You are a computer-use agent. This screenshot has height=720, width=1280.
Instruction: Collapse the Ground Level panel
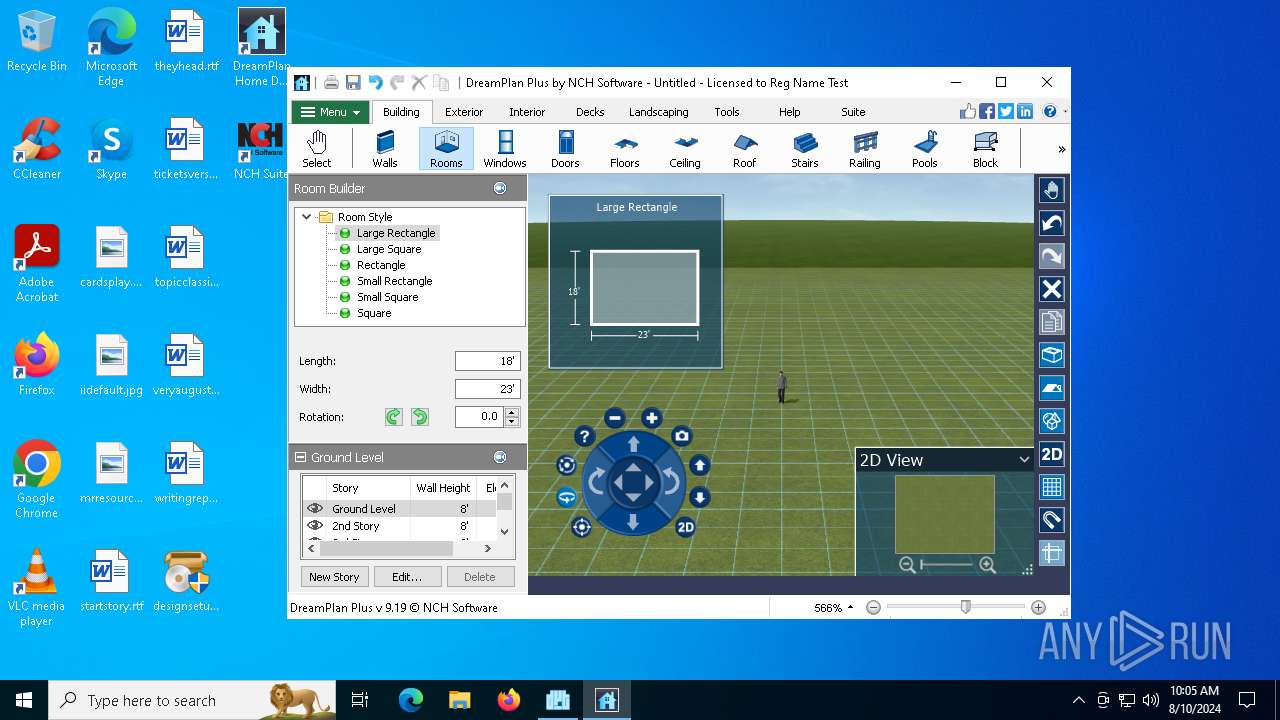click(299, 457)
